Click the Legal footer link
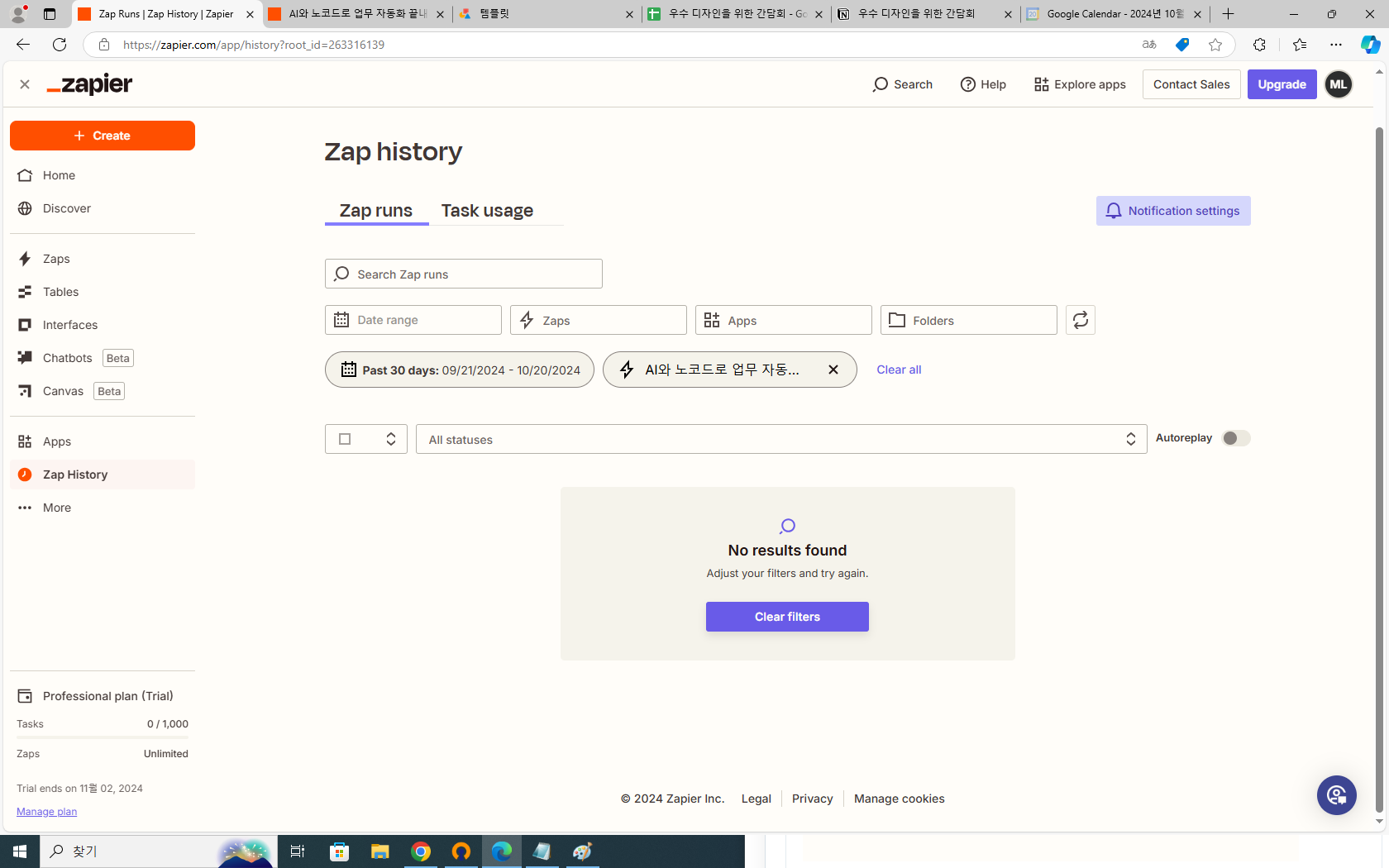1389x868 pixels. 757,799
